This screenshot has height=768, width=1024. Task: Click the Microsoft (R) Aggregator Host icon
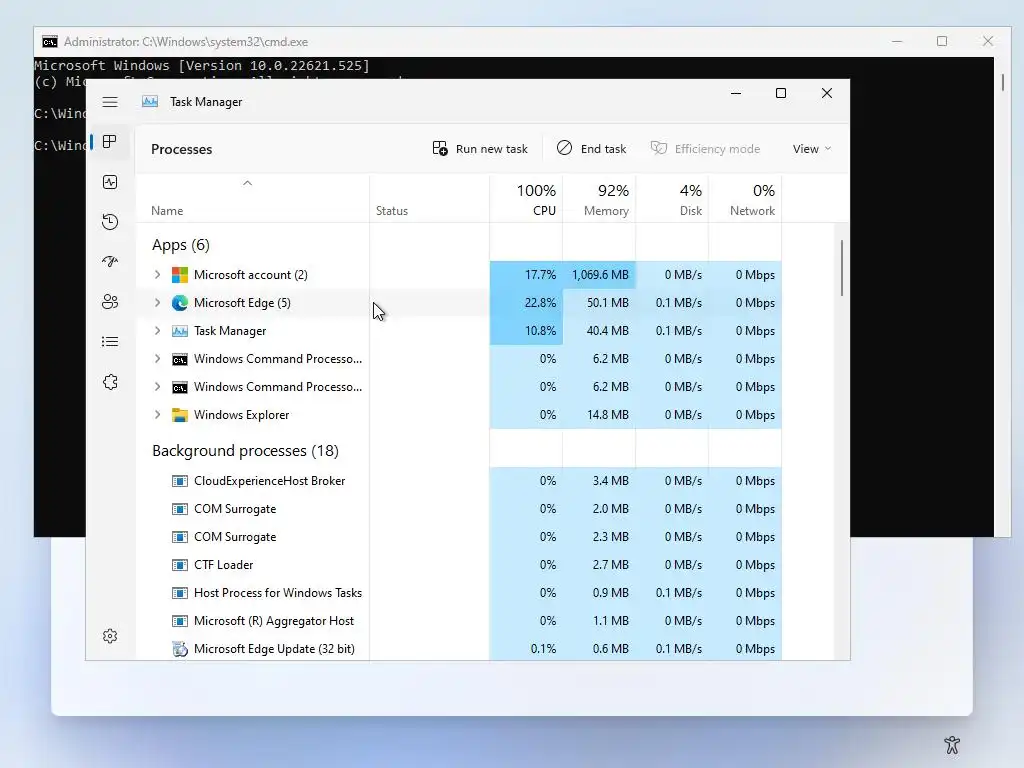[180, 622]
